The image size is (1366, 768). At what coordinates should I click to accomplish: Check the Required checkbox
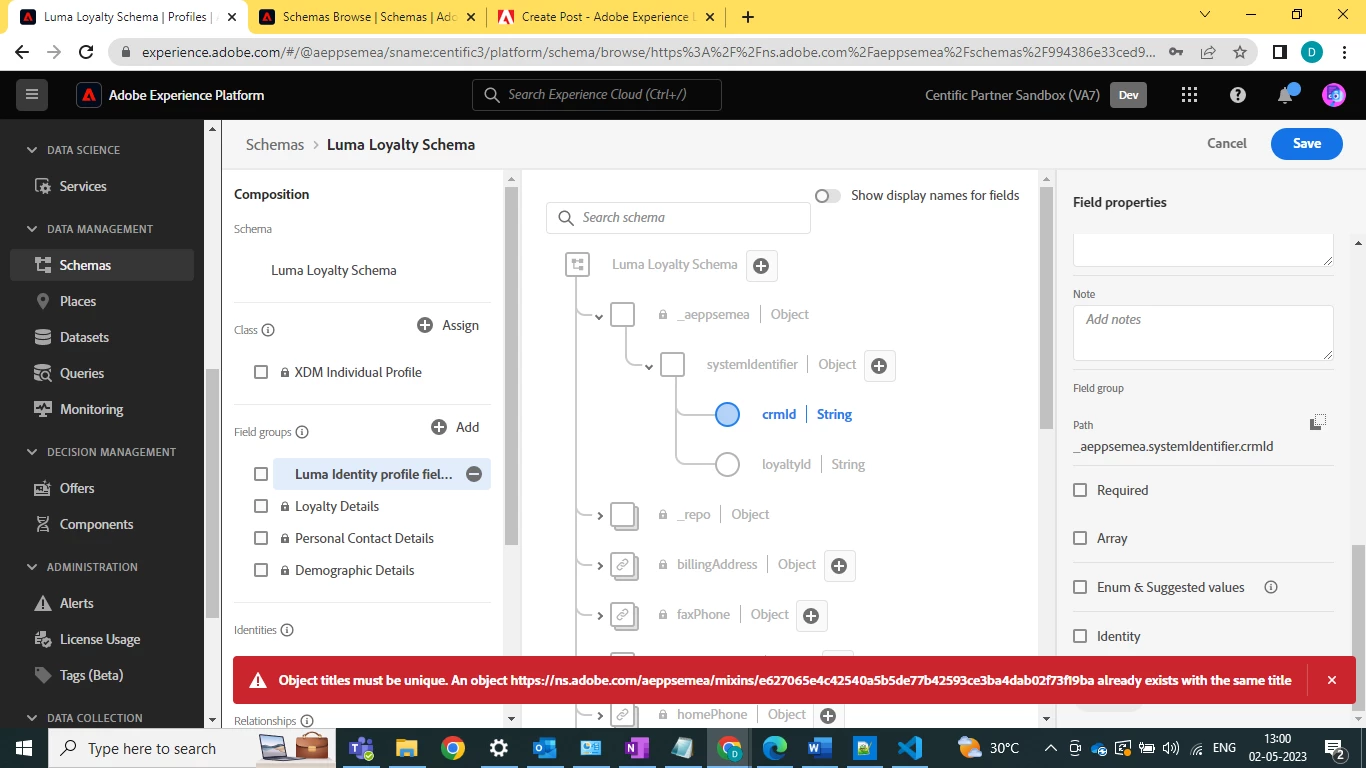pyautogui.click(x=1080, y=490)
